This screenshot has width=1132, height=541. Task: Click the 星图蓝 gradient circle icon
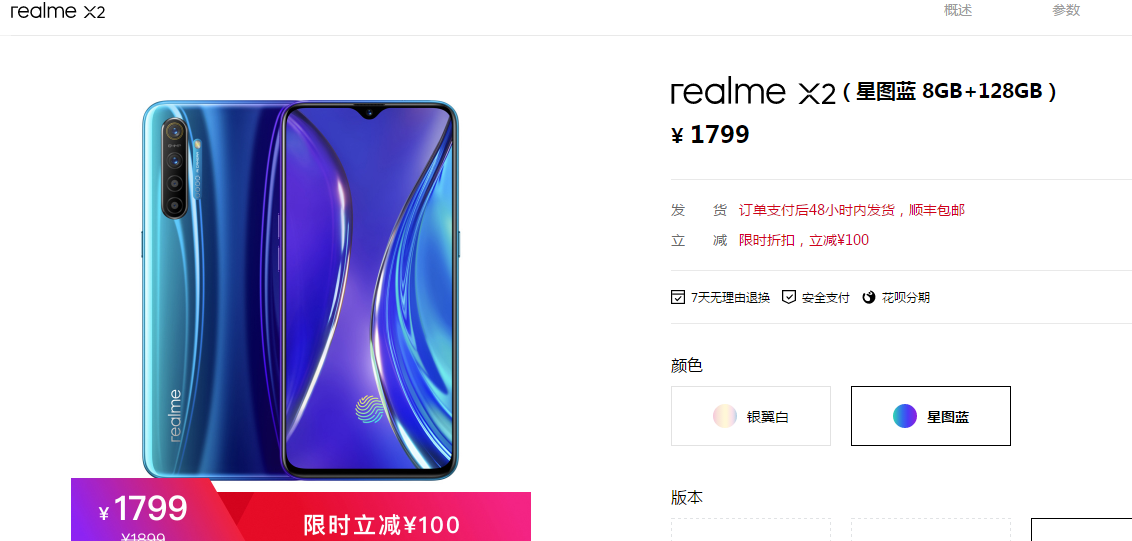pyautogui.click(x=905, y=416)
